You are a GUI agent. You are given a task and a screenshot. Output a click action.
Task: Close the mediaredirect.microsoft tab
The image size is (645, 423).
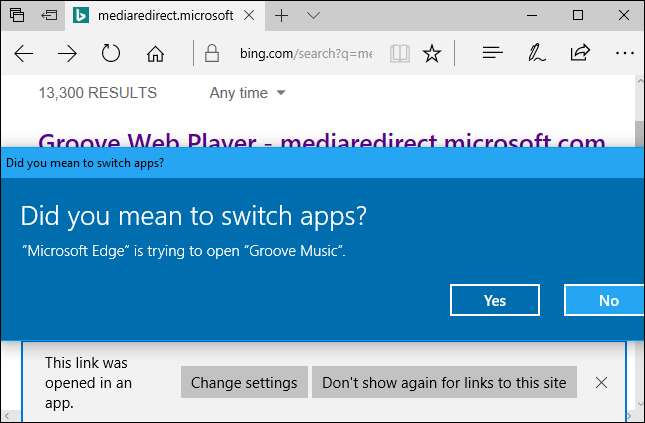click(249, 16)
